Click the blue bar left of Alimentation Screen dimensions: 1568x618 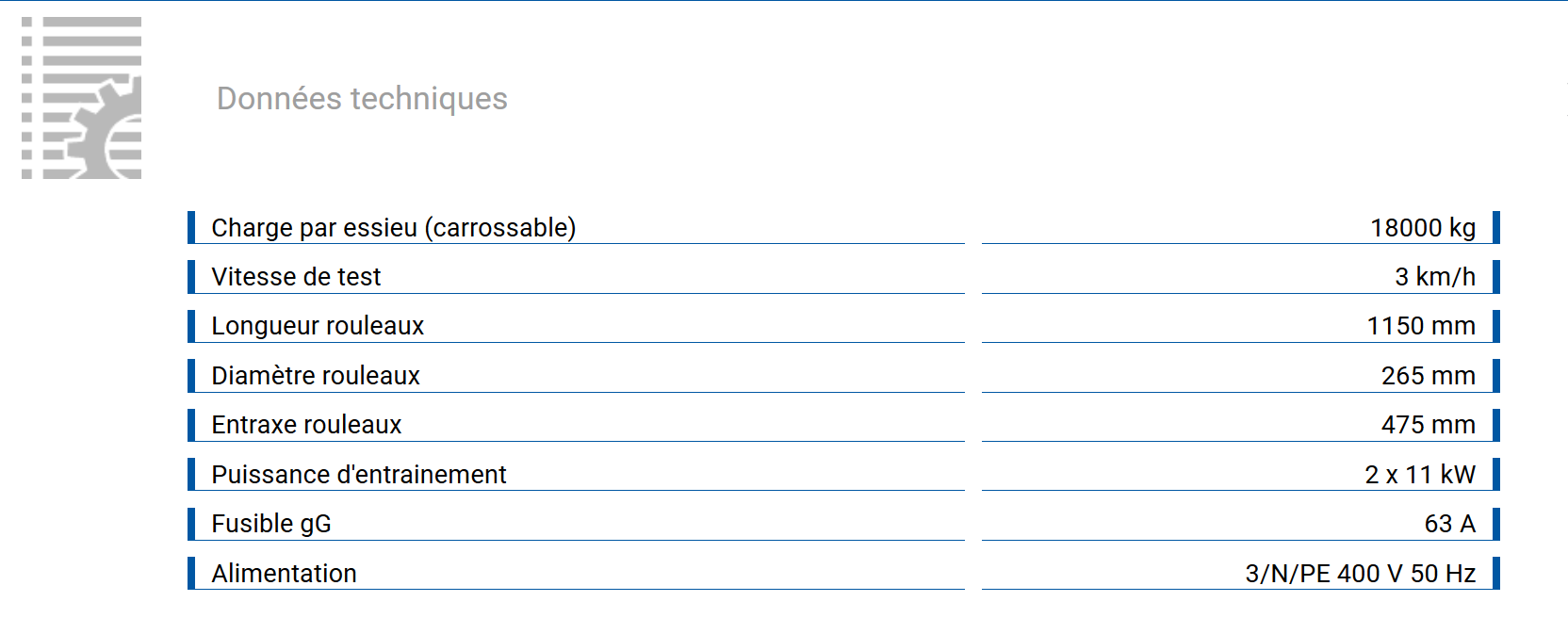[x=191, y=573]
